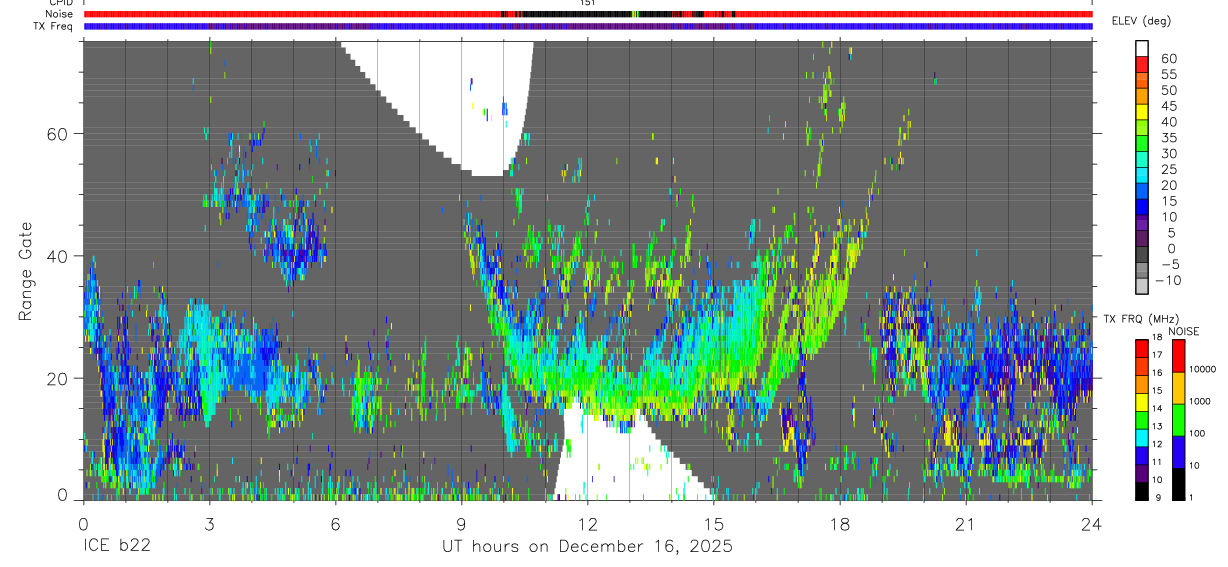Click the white top swatch of ELEV colorbar

[x=1142, y=49]
